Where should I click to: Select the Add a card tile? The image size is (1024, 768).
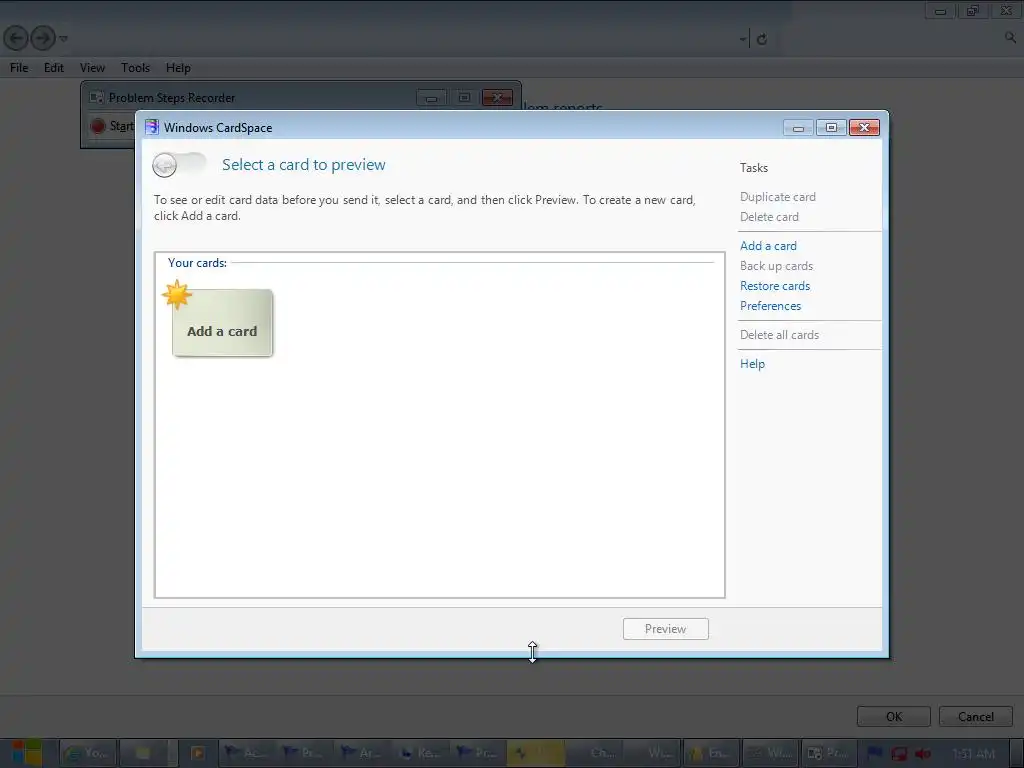(222, 323)
